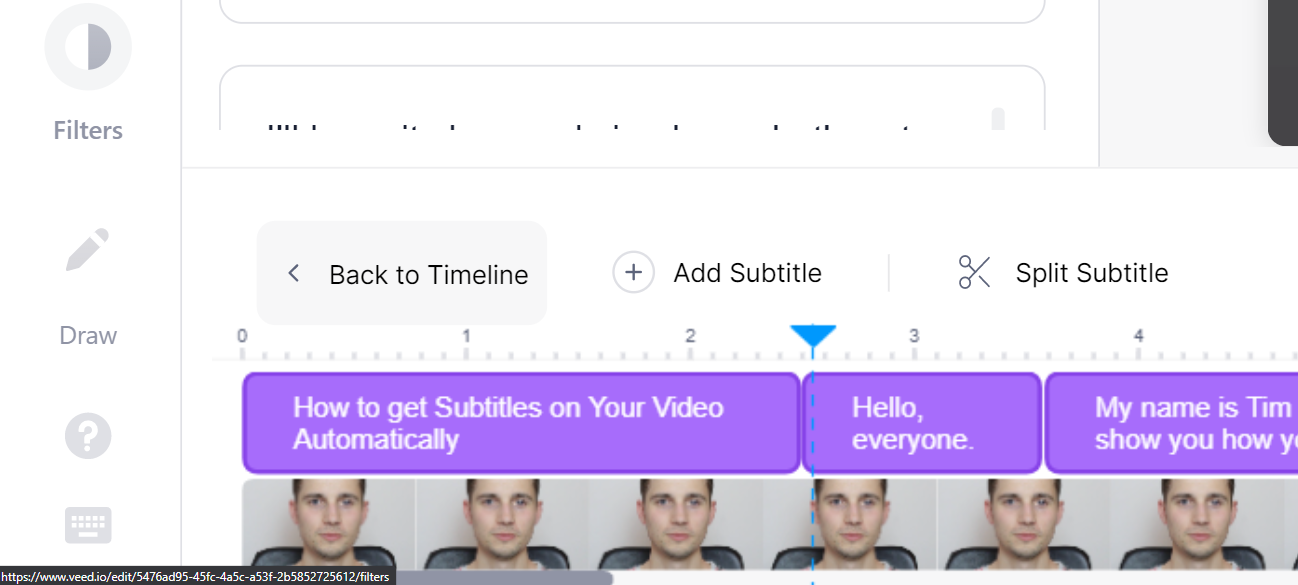Image resolution: width=1298 pixels, height=585 pixels.
Task: Click the Split Subtitle label
Action: pos(1092,273)
